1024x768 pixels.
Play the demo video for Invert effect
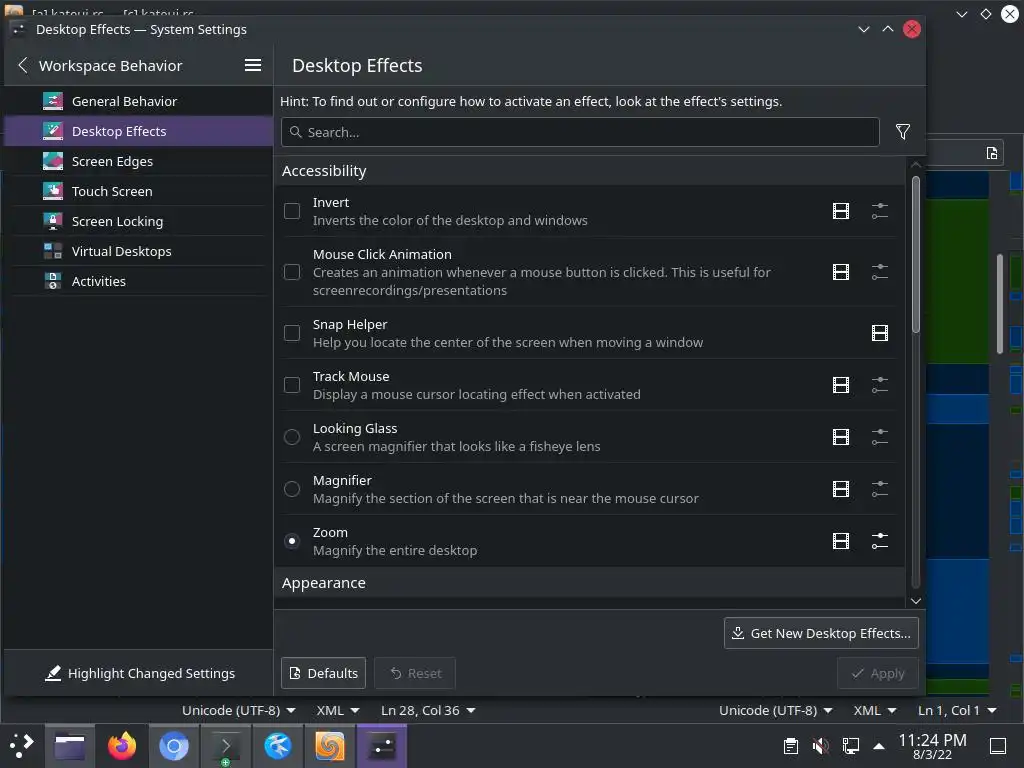coord(840,211)
